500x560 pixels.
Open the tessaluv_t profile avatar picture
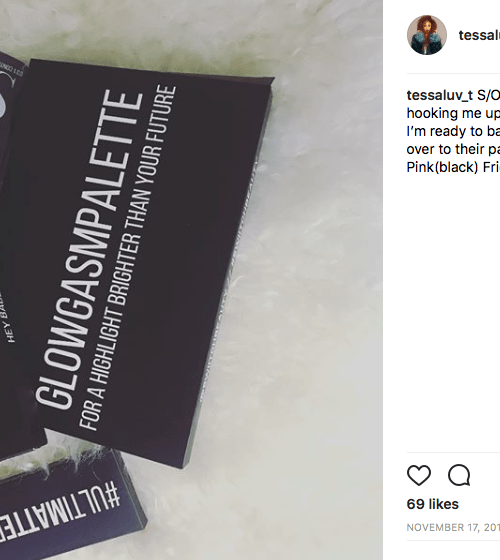click(x=427, y=35)
